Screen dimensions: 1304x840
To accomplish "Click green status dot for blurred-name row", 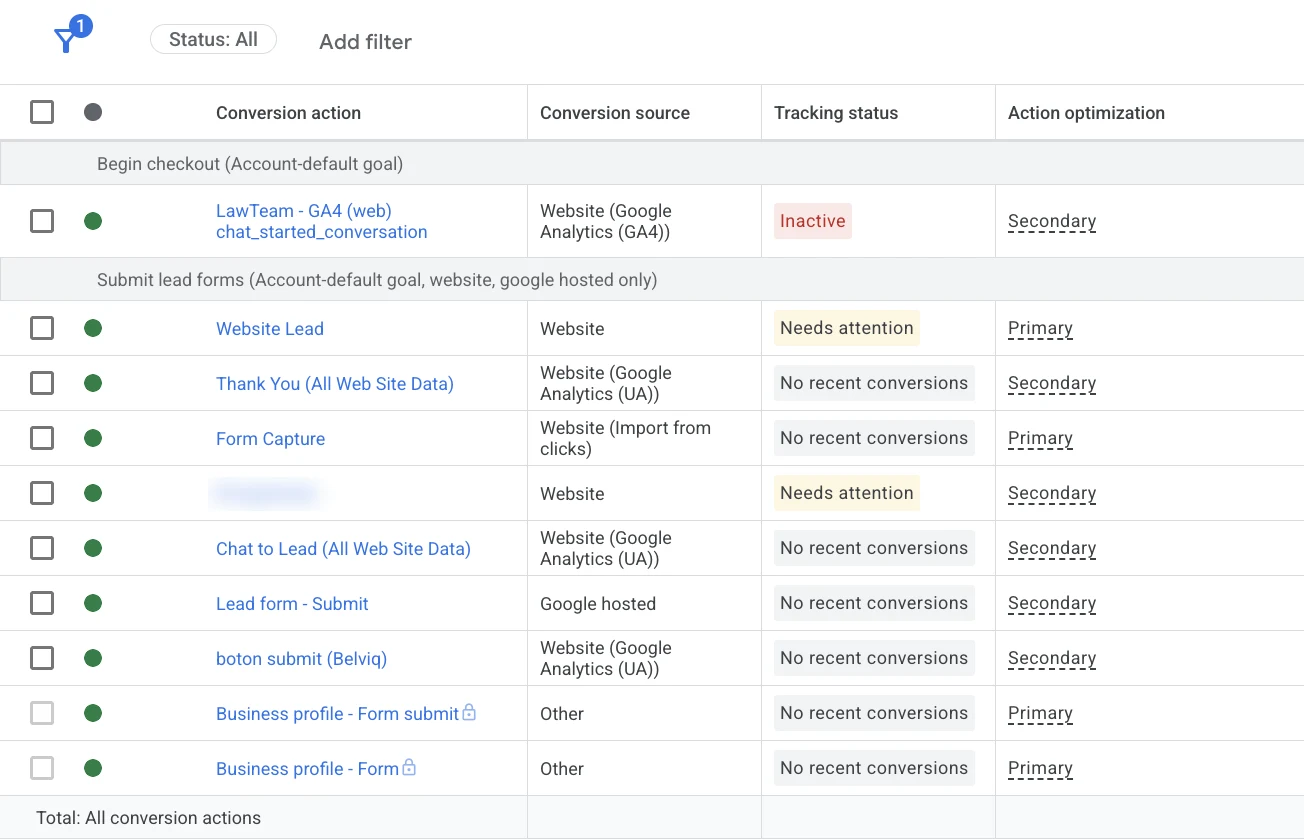I will point(93,493).
